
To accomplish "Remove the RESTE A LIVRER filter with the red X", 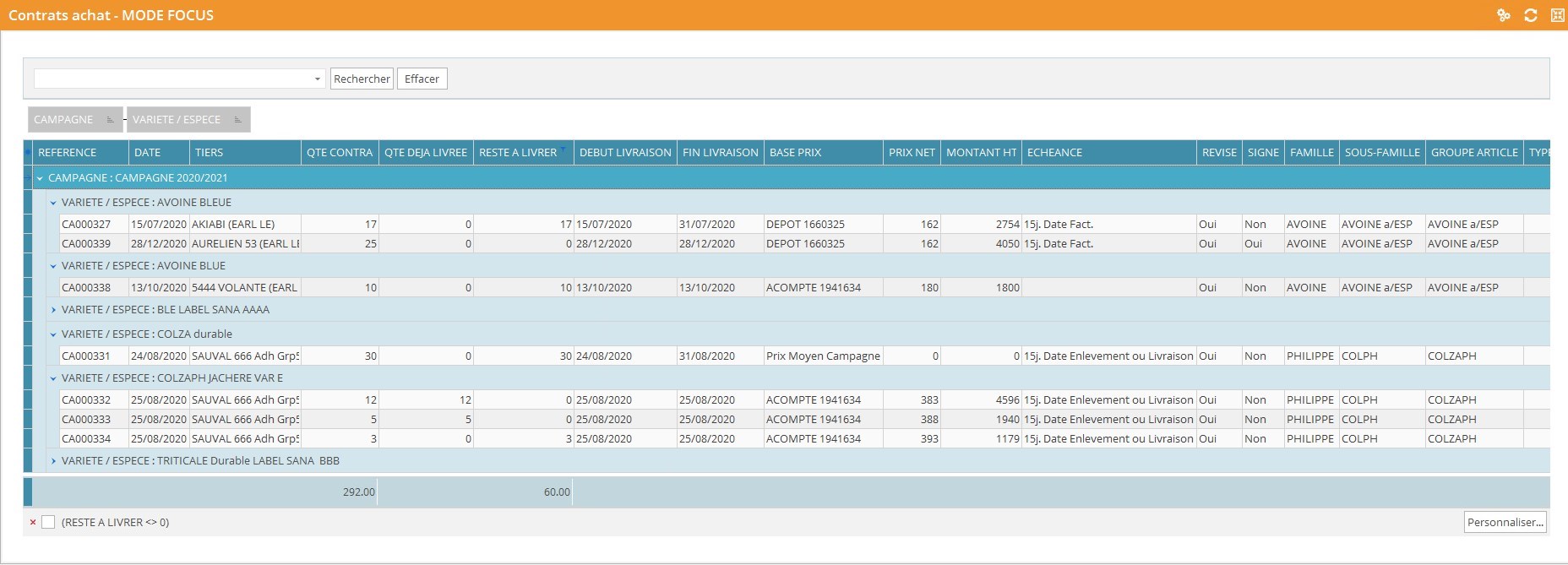I will (33, 523).
